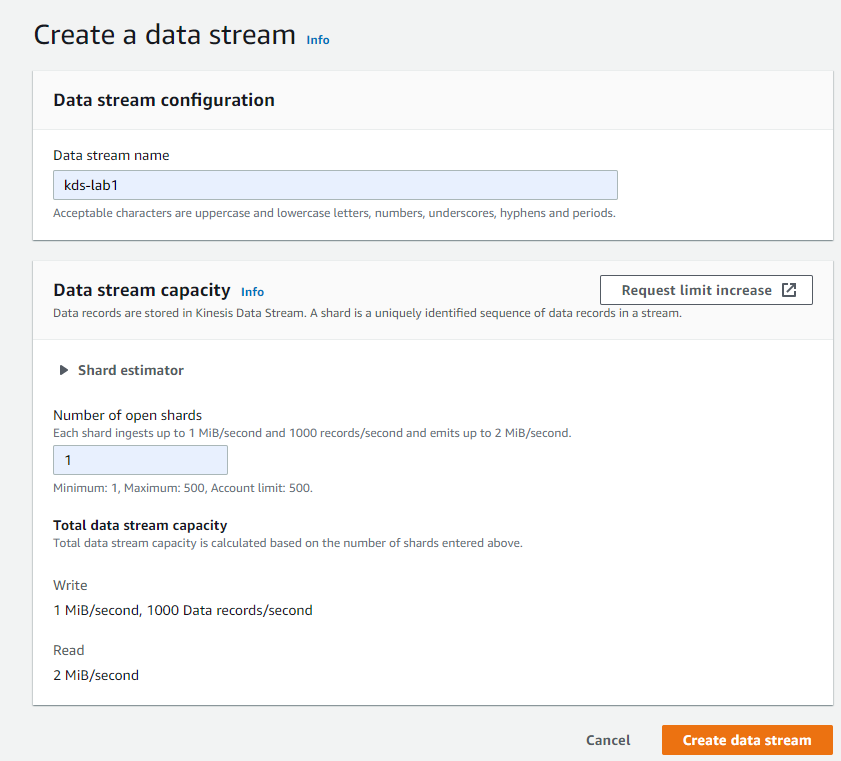Screen dimensions: 841x761
Task: Click the external link icon in Request limit increase
Action: click(789, 290)
